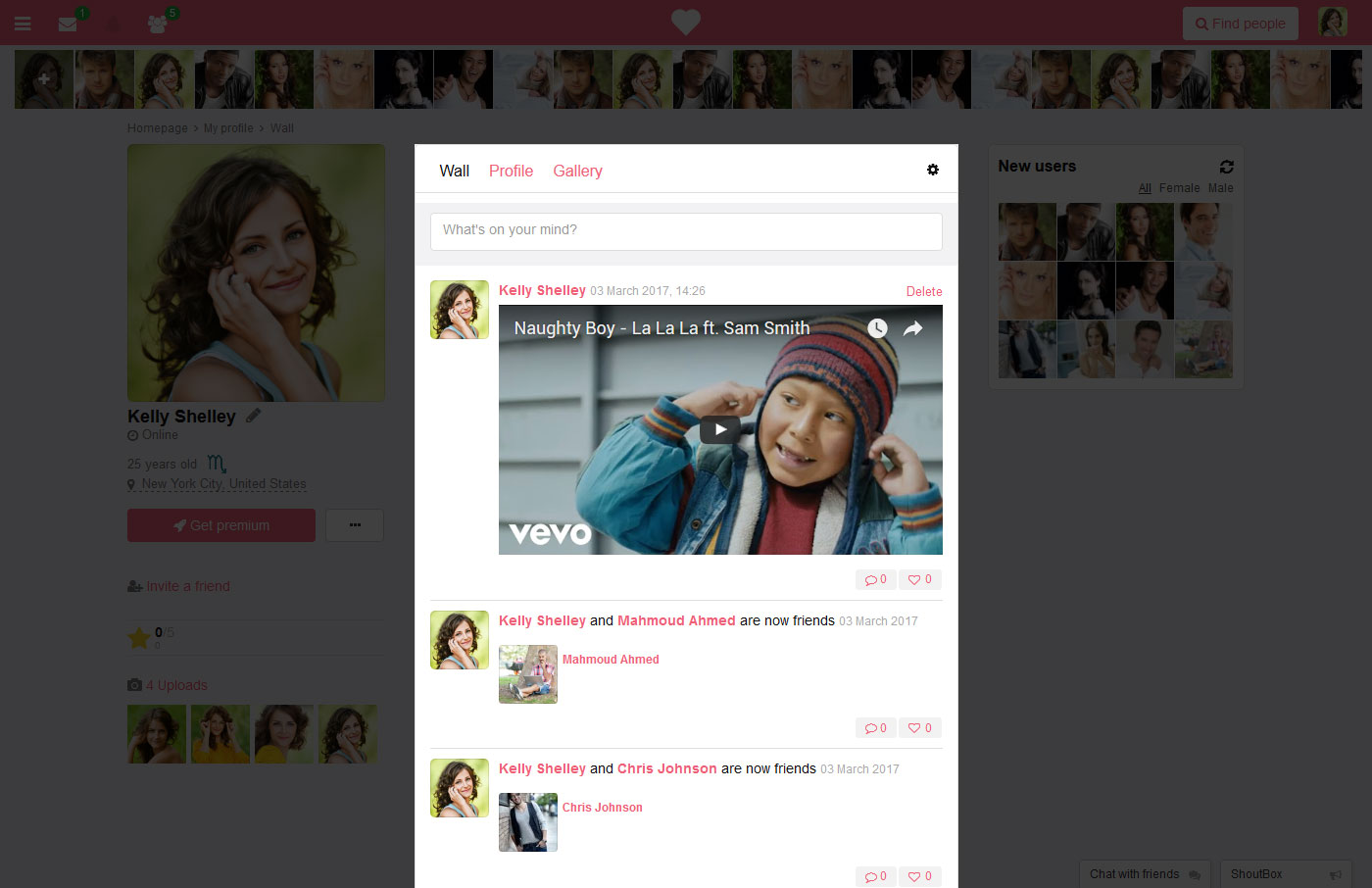The image size is (1372, 888).
Task: Click the Homepage breadcrumb link
Action: pyautogui.click(x=158, y=128)
